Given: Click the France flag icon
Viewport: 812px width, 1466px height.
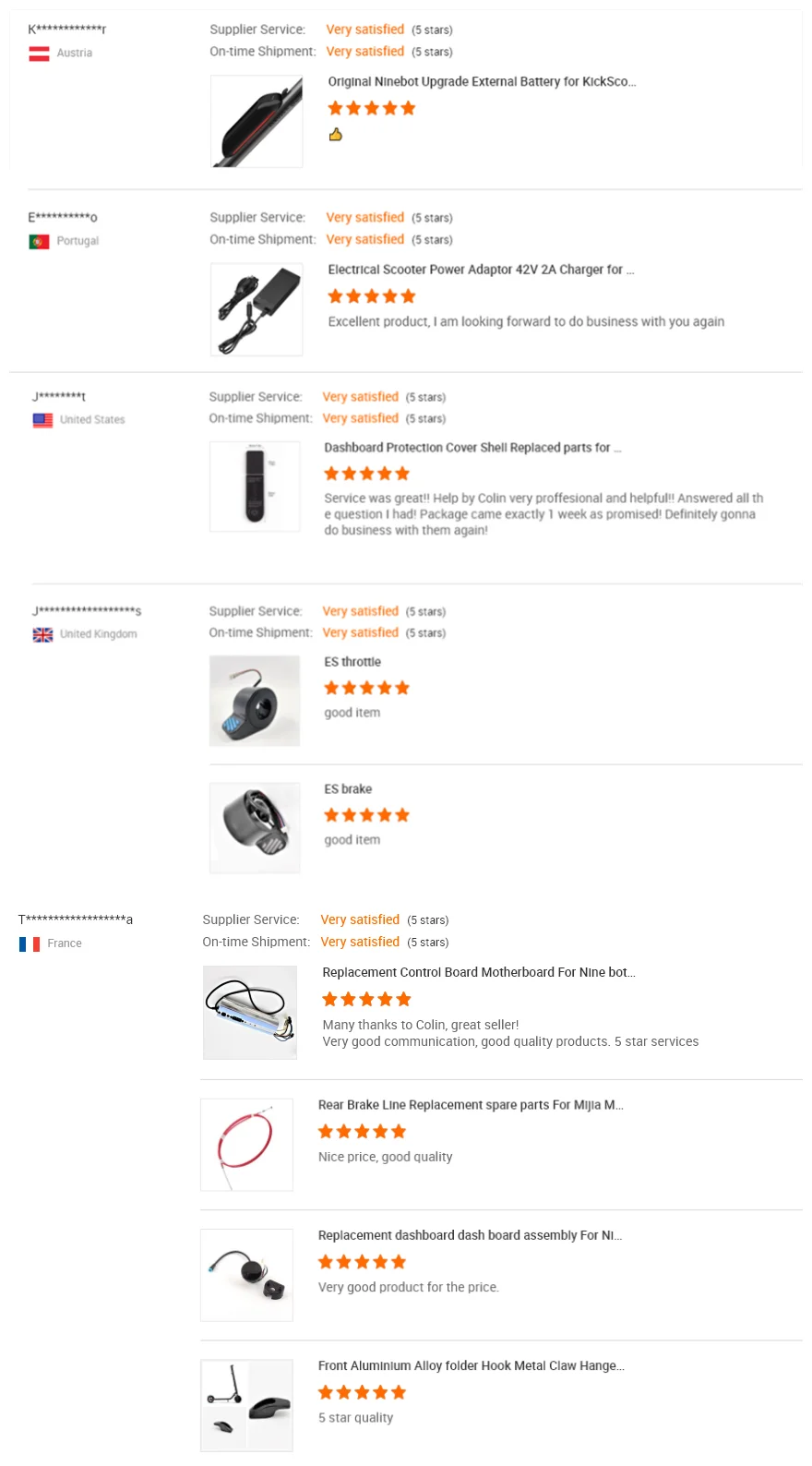Looking at the screenshot, I should tap(30, 944).
